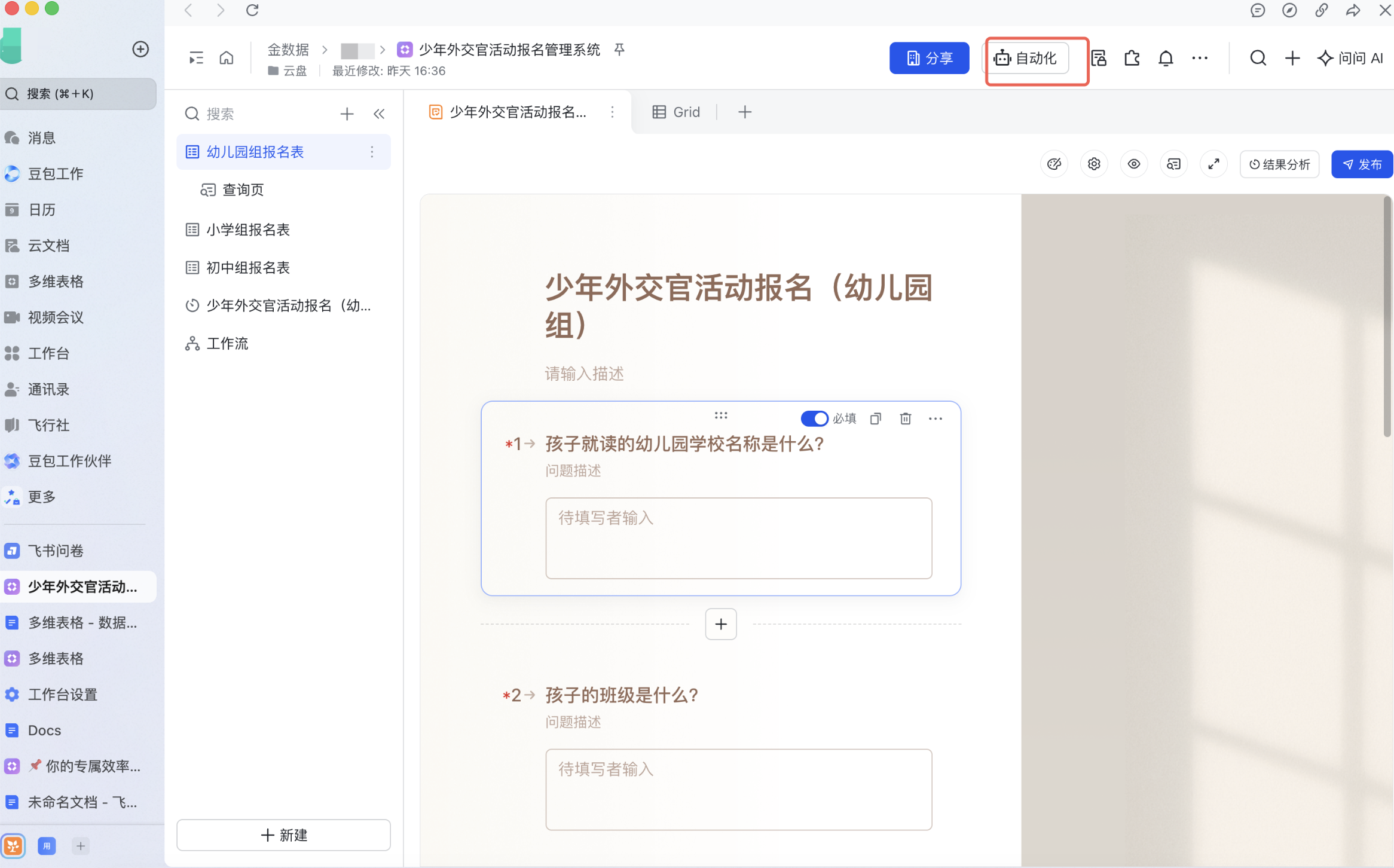The image size is (1394, 868).
Task: Open the top toolbar three-dot more menu
Action: coord(1200,58)
